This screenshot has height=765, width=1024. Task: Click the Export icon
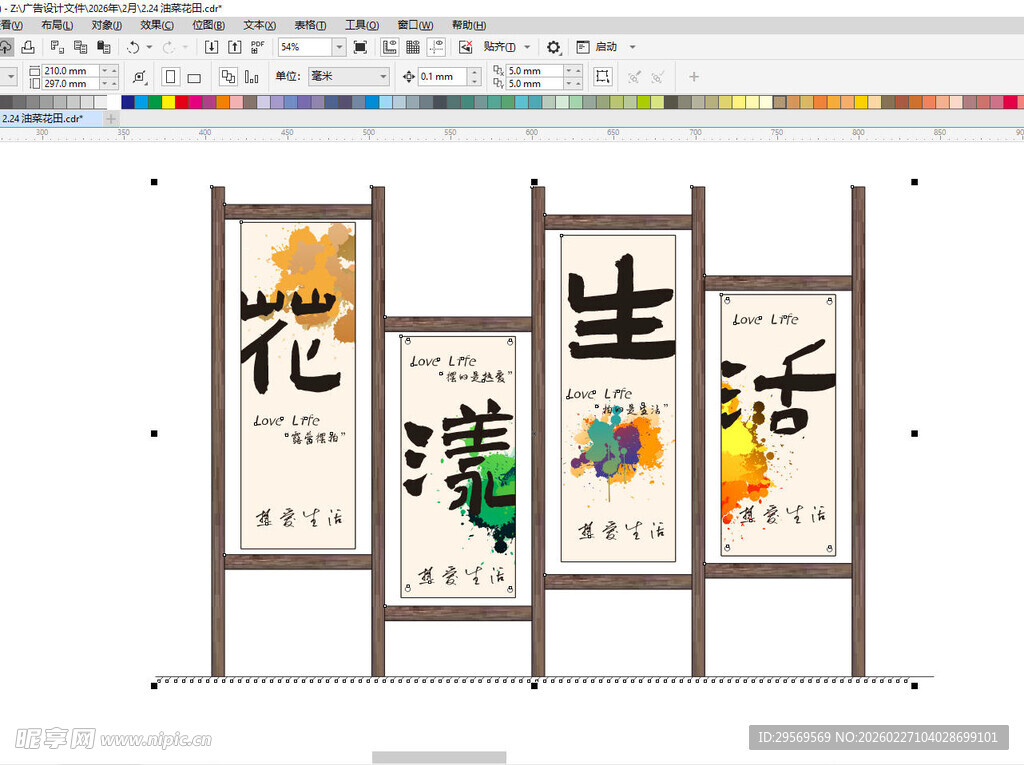click(x=234, y=47)
